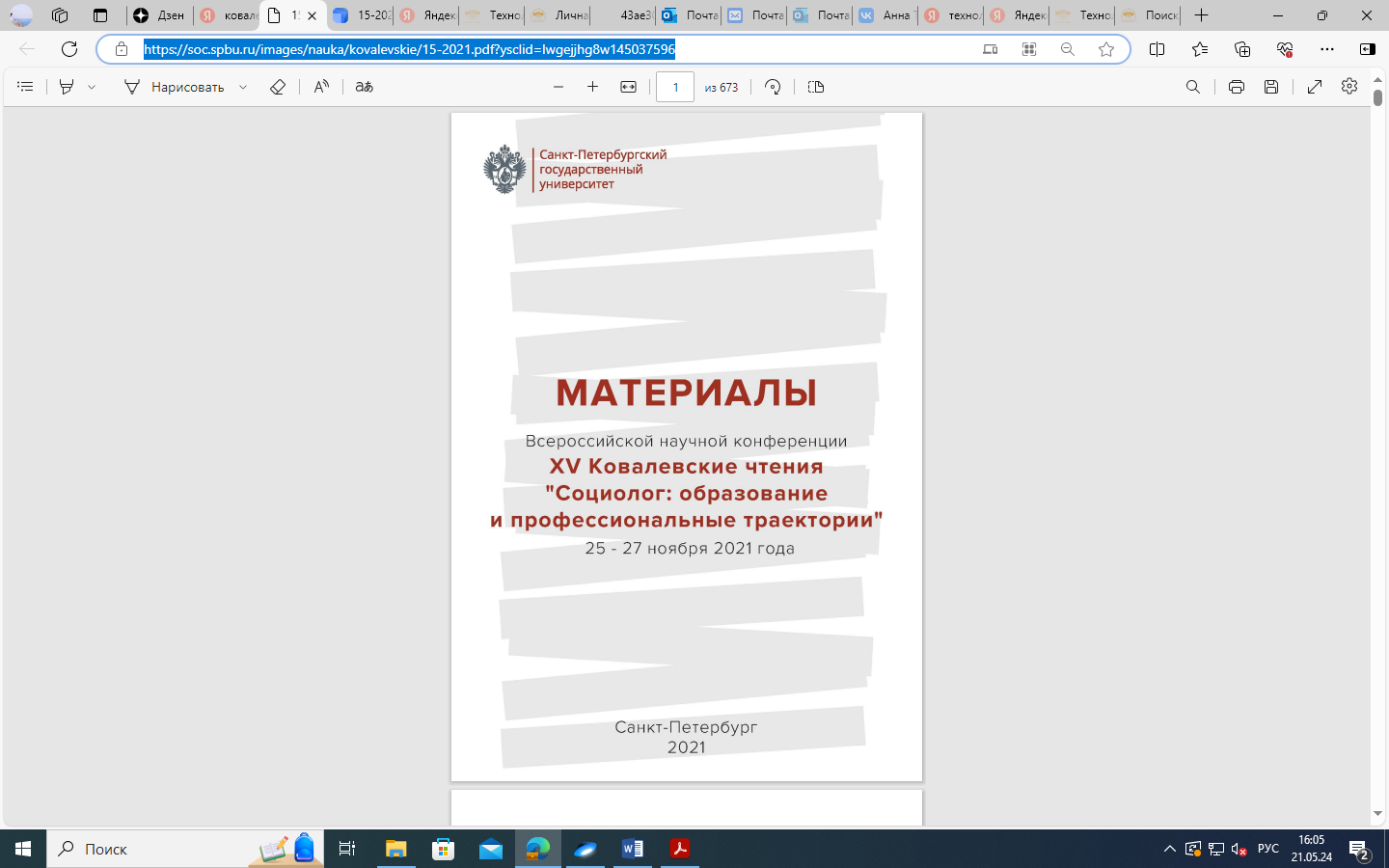Launch File Explorer from the taskbar

click(x=395, y=849)
